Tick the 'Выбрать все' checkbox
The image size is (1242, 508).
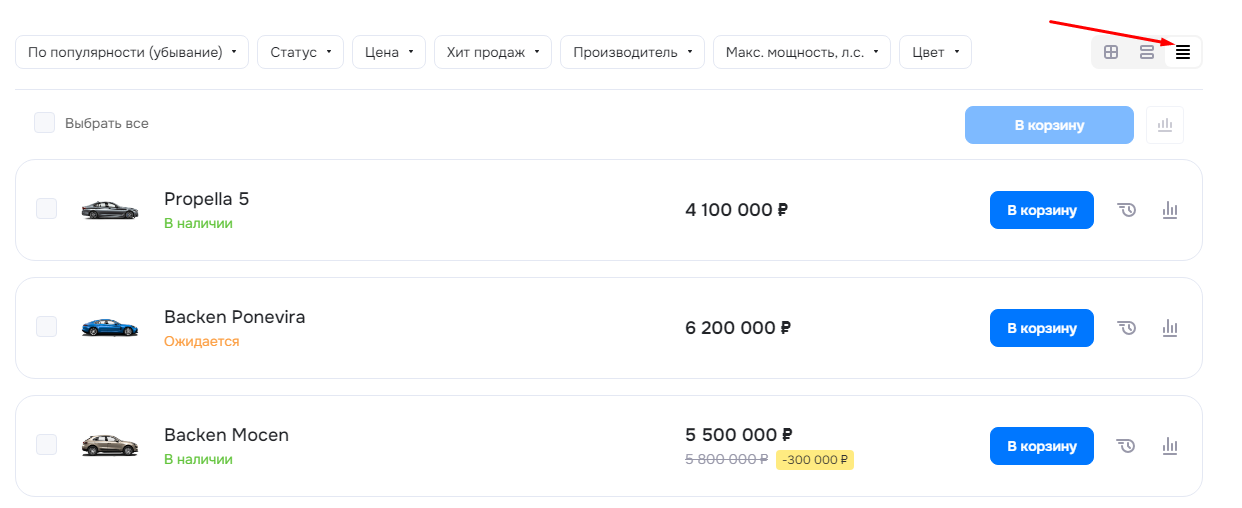click(45, 123)
